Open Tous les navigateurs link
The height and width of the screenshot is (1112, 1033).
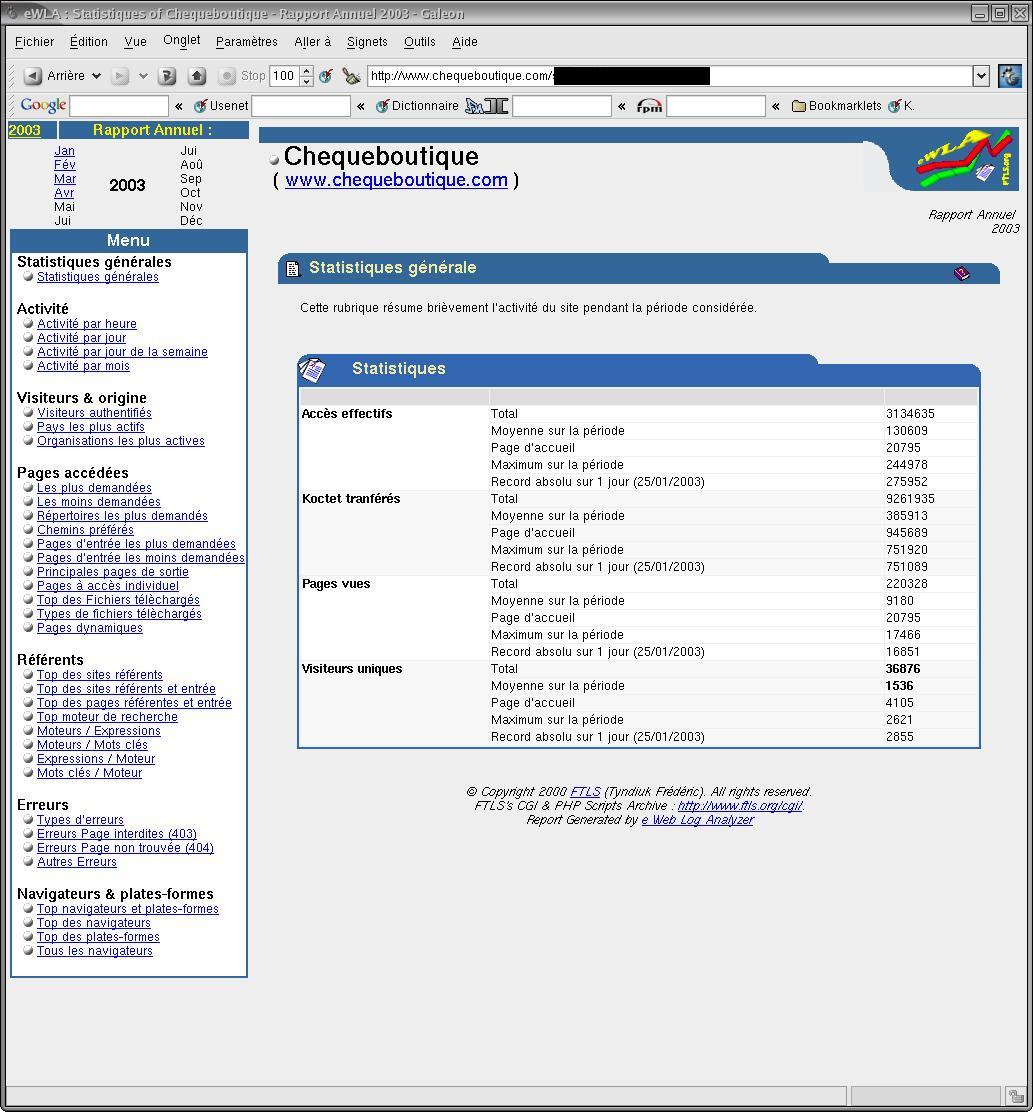pos(94,951)
